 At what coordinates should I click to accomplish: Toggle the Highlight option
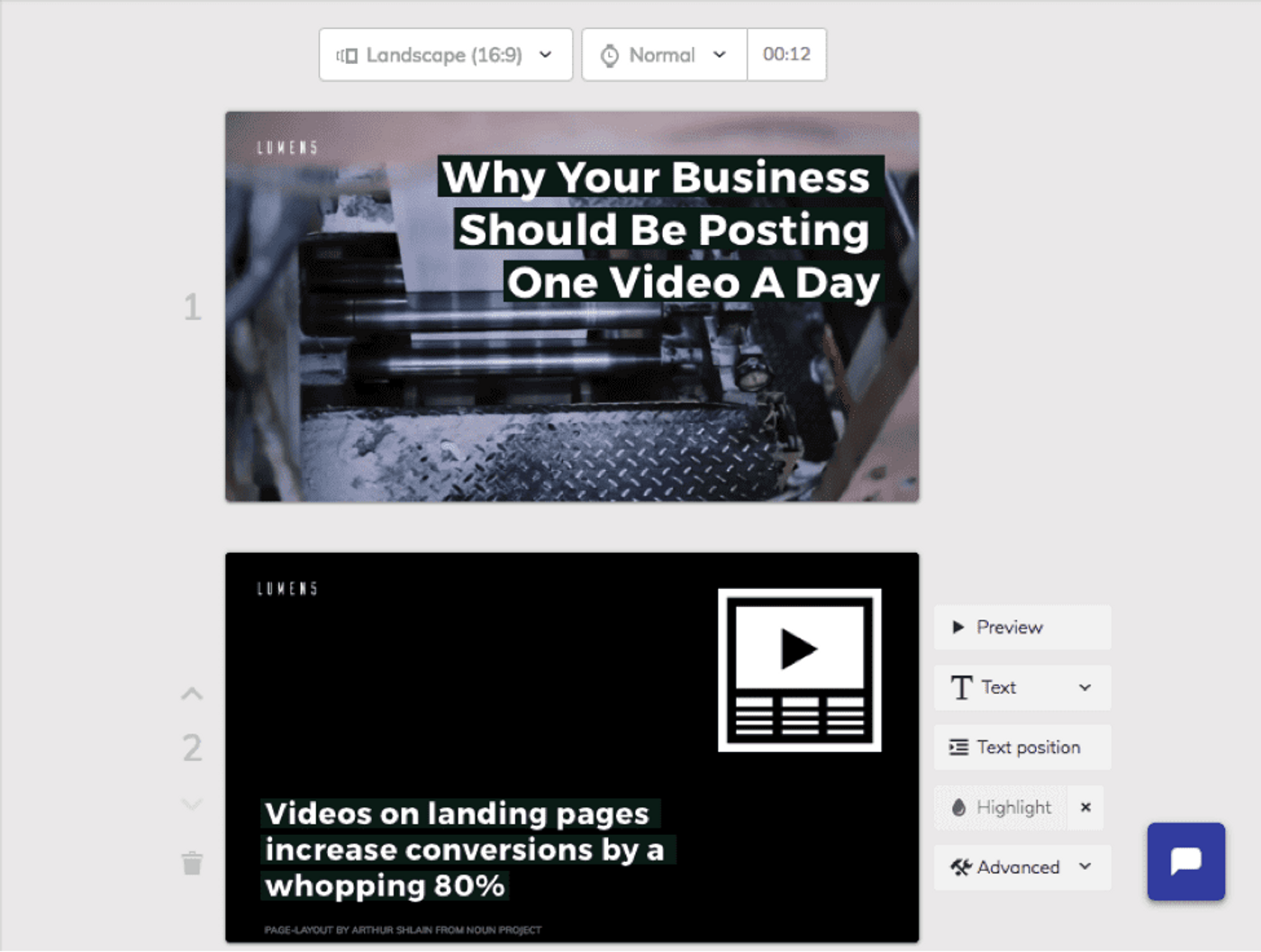(x=1002, y=807)
